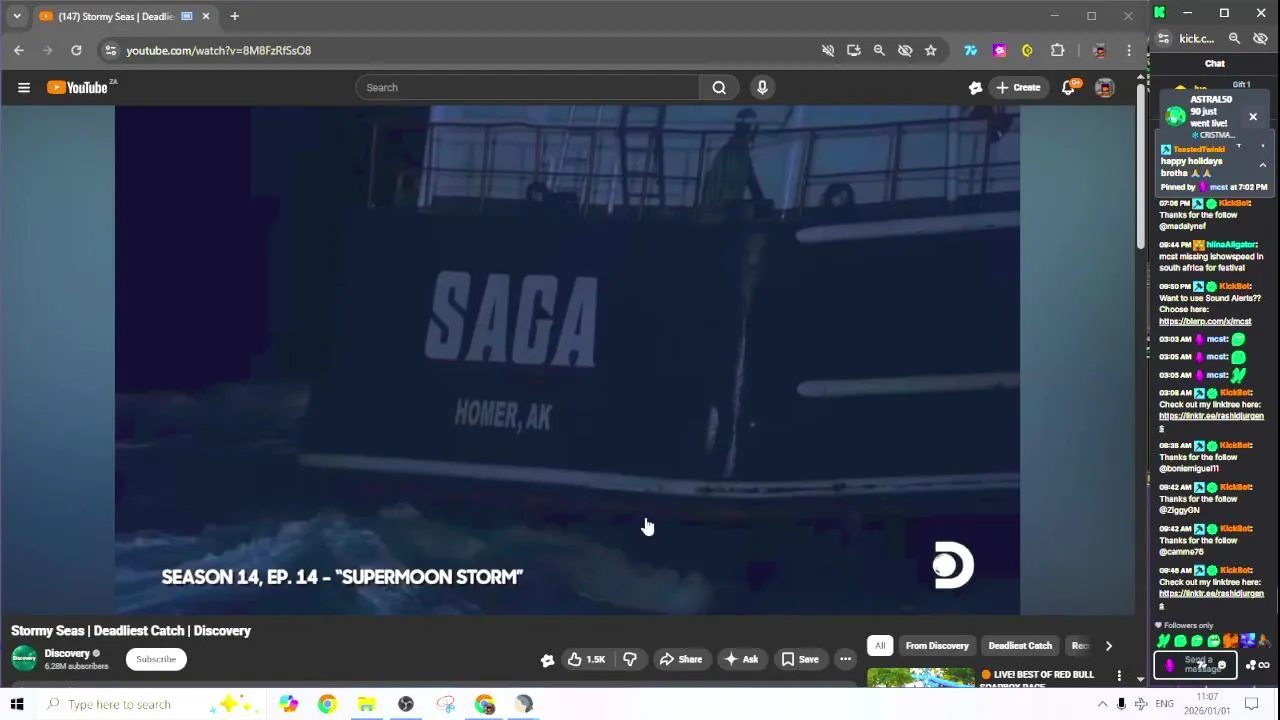This screenshot has height=720, width=1280.
Task: Click the install/cast screen icon in address bar
Action: point(853,50)
